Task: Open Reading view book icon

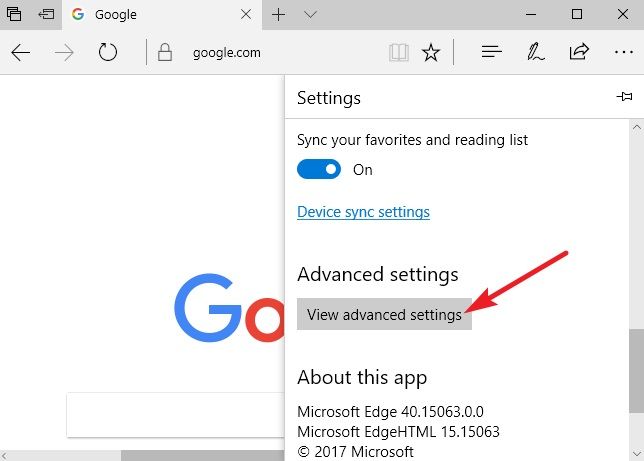Action: coord(397,53)
